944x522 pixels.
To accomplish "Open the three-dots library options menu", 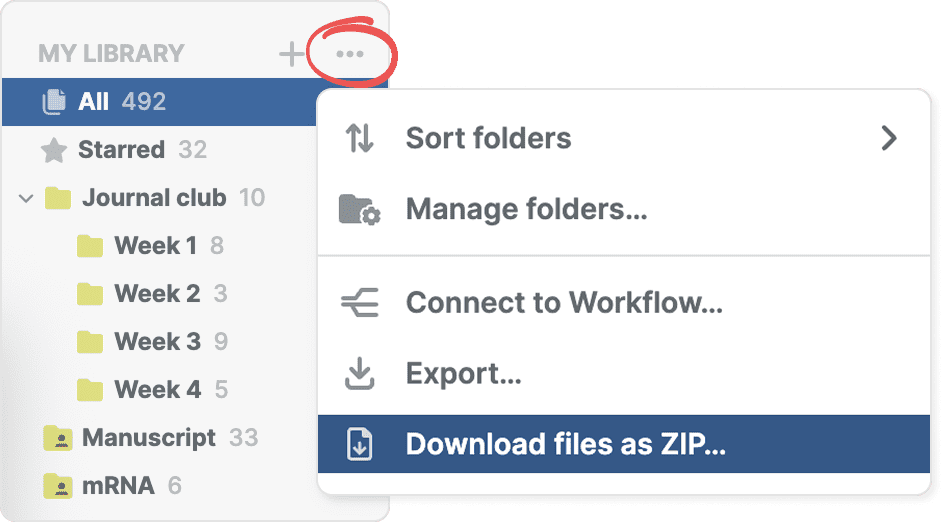I will point(350,54).
